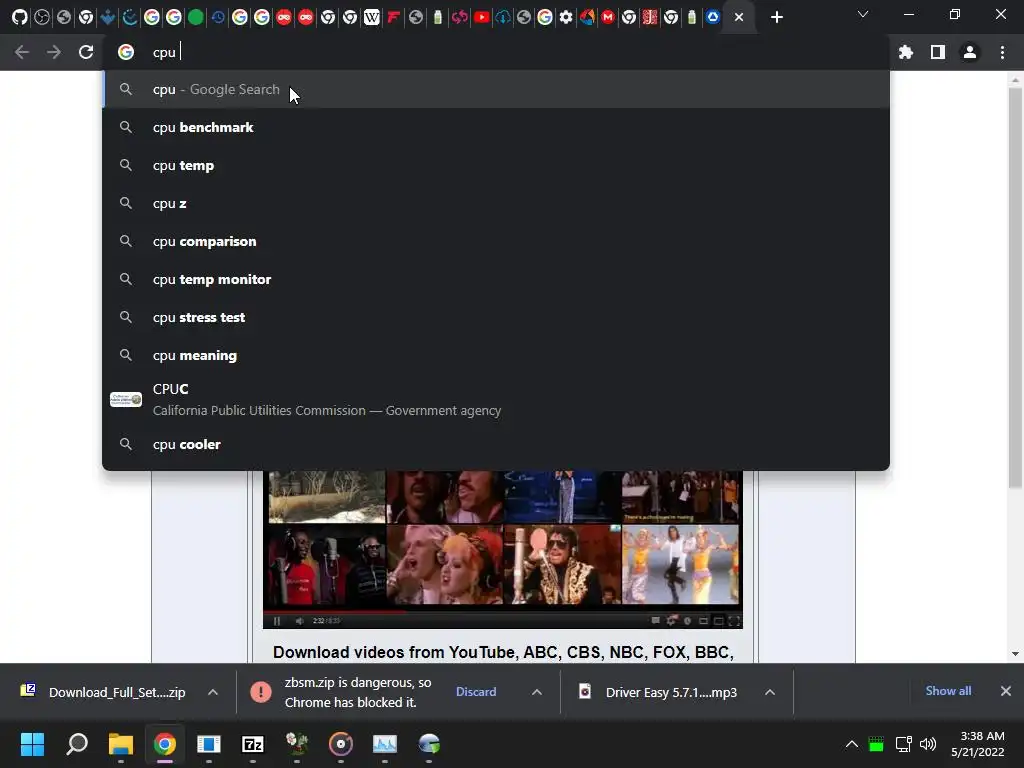Select the cpu stress test suggestion
Screen dimensions: 1024x768
pyautogui.click(x=496, y=317)
